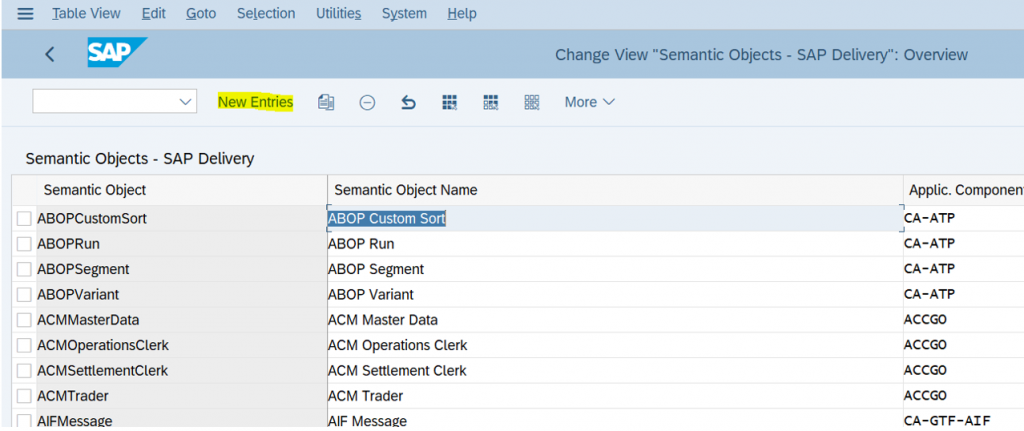
Task: Open the hamburger menu icon
Action: click(25, 14)
